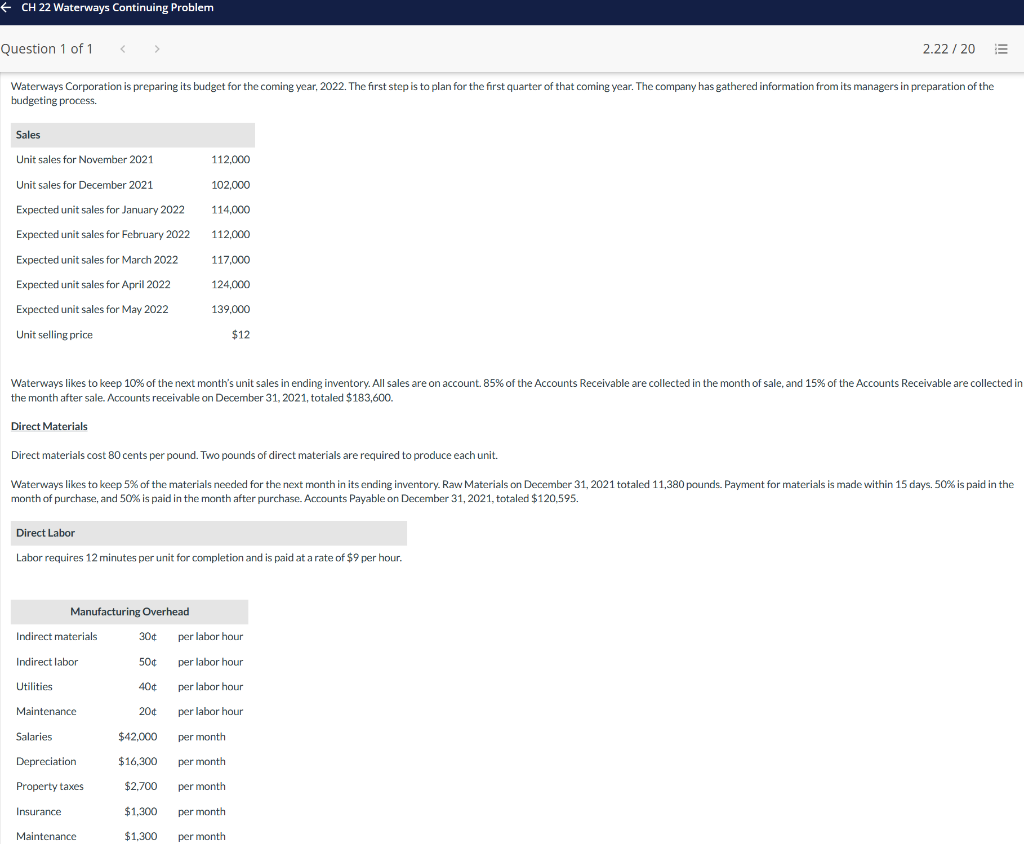The height and width of the screenshot is (844, 1024).
Task: Click the Question 1 of 1 label
Action: pyautogui.click(x=46, y=49)
